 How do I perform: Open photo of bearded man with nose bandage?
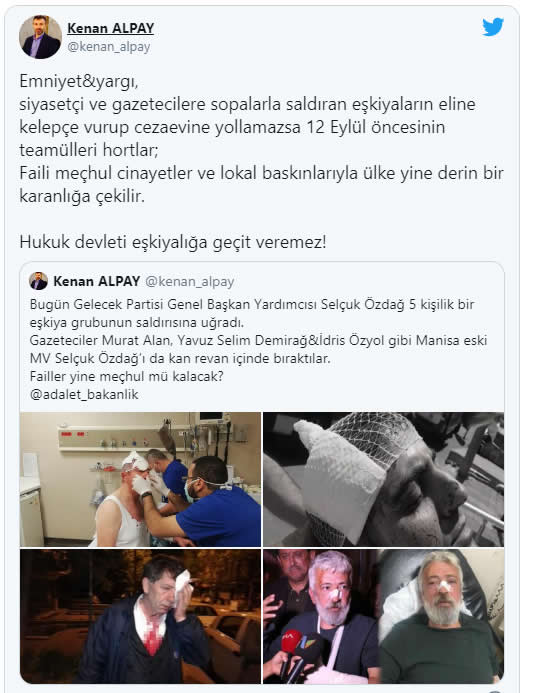[384, 616]
